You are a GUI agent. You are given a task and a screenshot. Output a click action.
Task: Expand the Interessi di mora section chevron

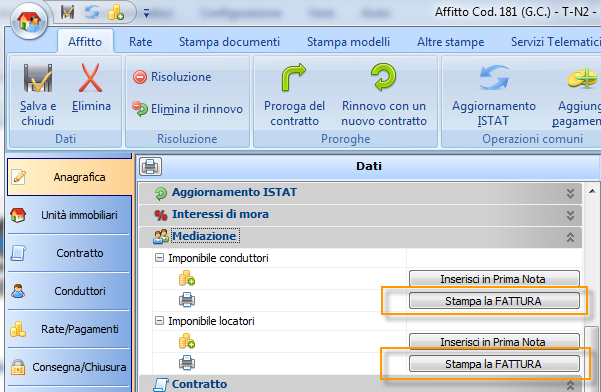(570, 215)
